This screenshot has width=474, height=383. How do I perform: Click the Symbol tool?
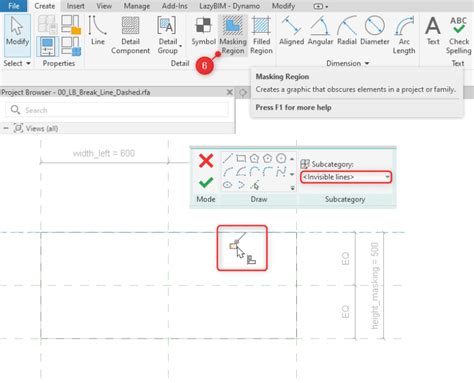point(203,31)
